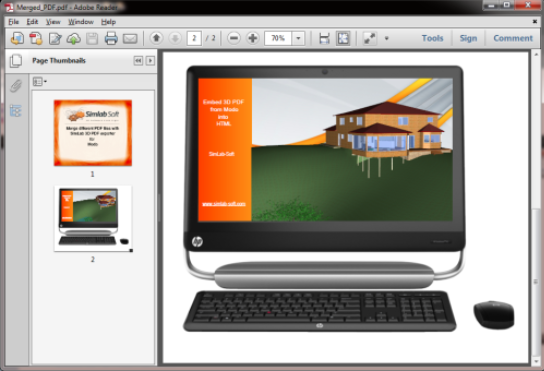
Task: Click the Adobe Reader title bar icon
Action: (x=9, y=7)
